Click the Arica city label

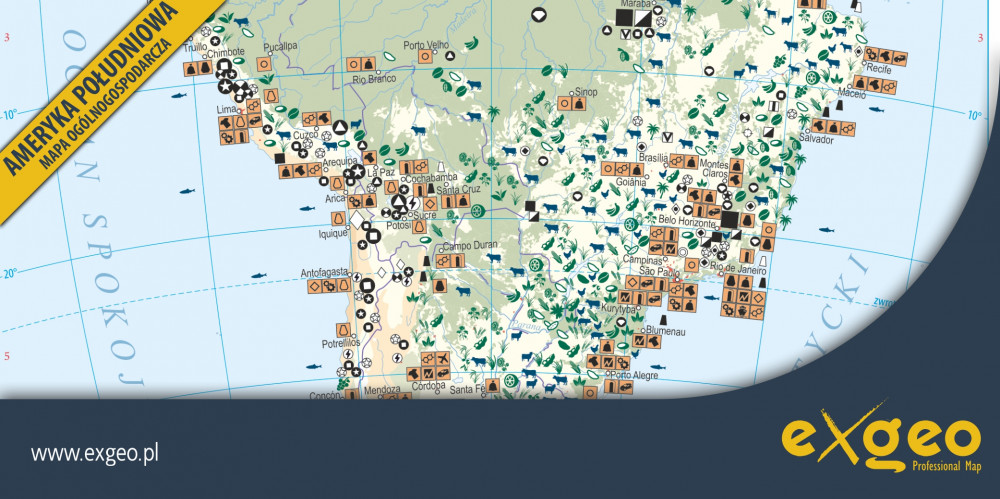334,198
